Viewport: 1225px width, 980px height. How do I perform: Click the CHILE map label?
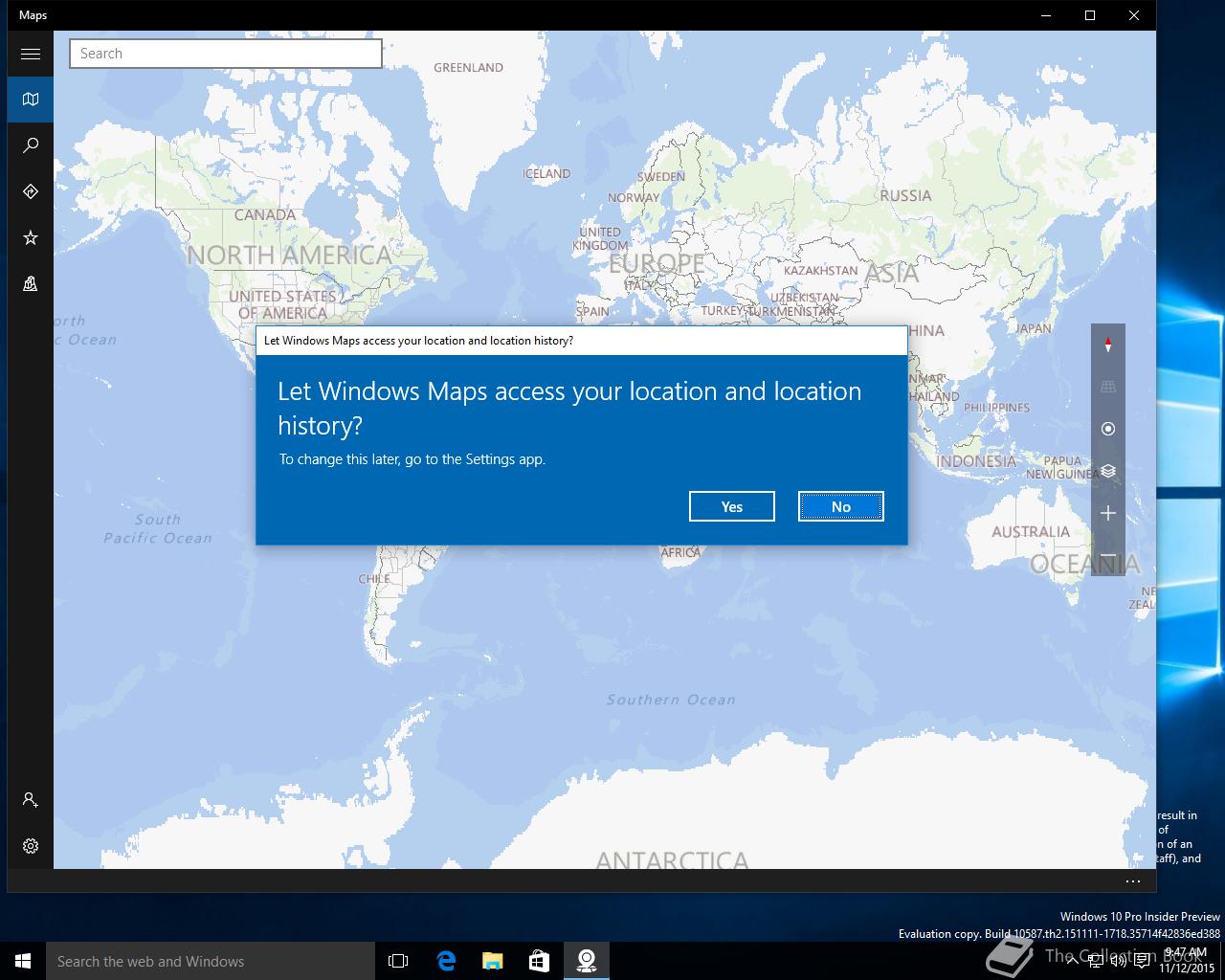374,578
